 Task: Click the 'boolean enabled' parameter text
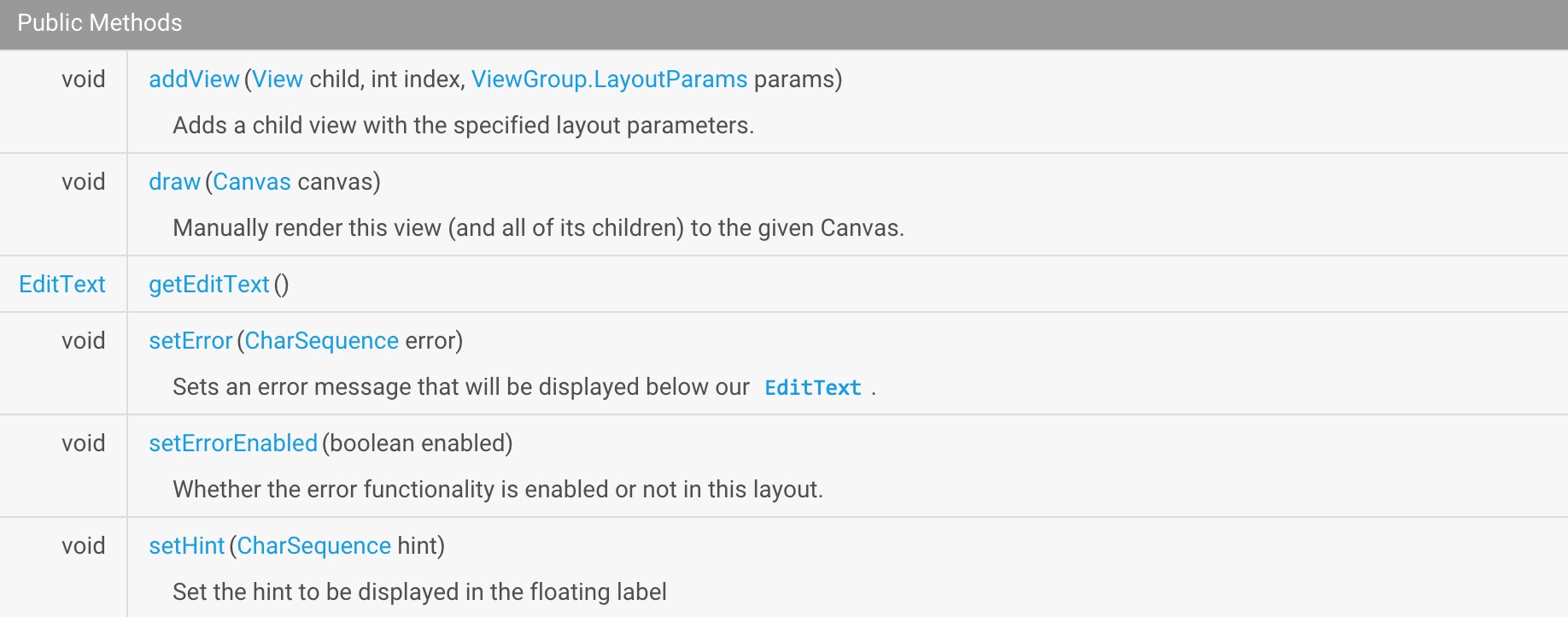(x=418, y=444)
